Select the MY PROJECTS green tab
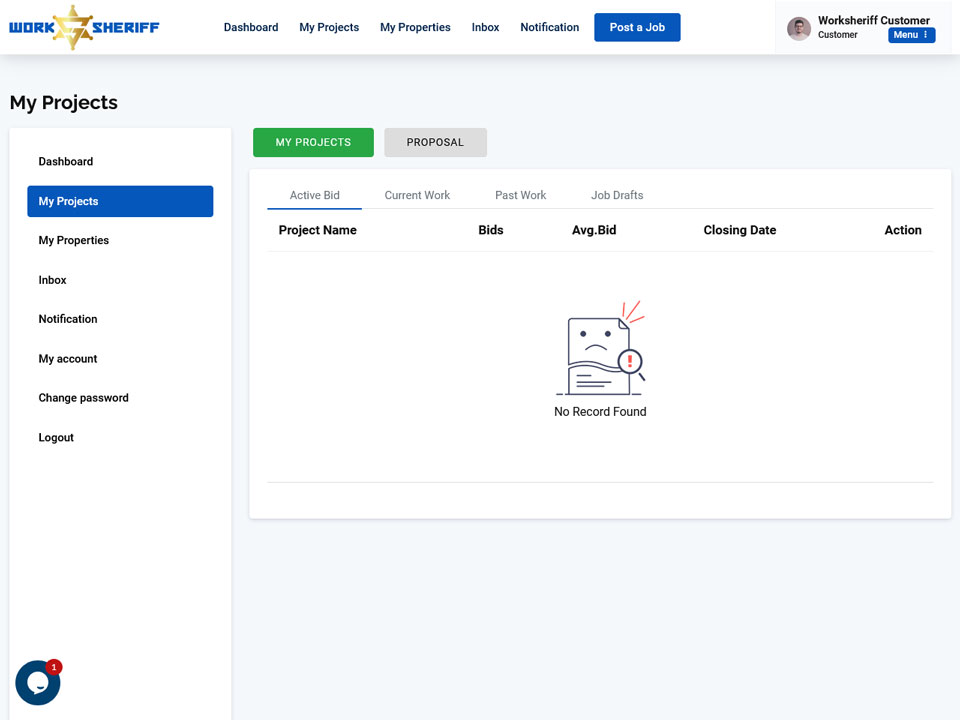This screenshot has width=960, height=720. [313, 142]
